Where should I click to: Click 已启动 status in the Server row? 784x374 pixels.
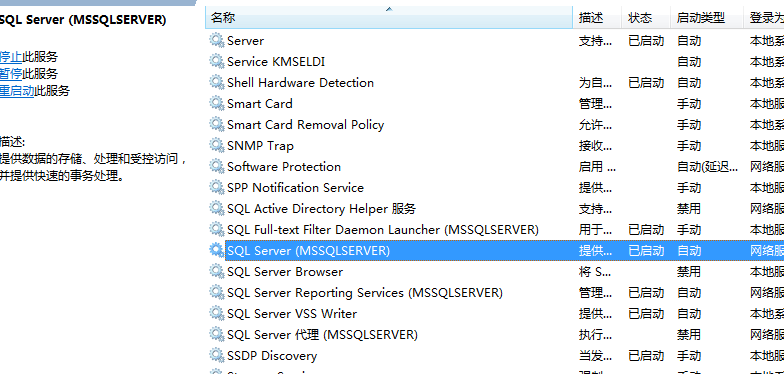[646, 40]
